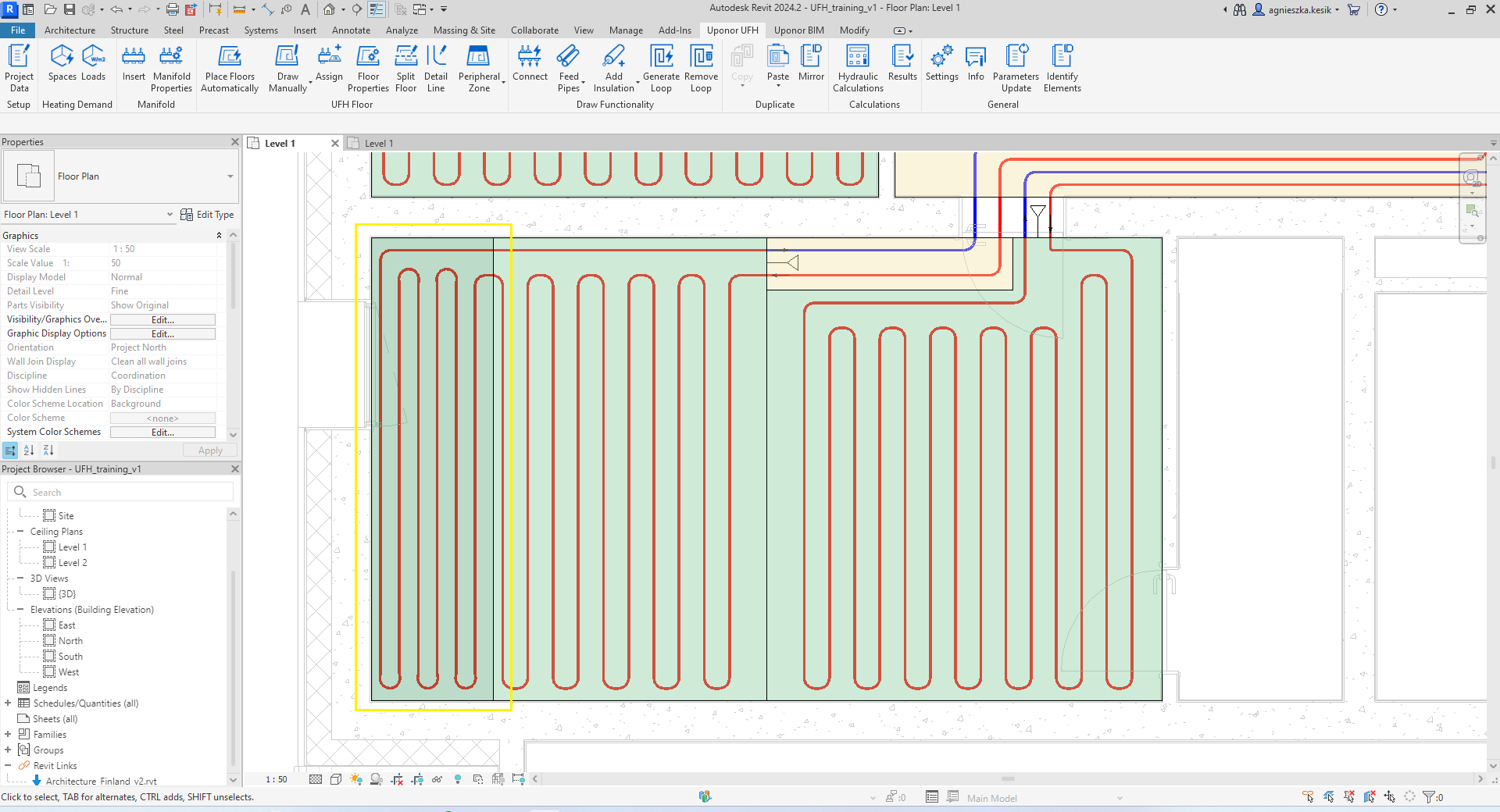Image resolution: width=1500 pixels, height=812 pixels.
Task: Toggle Sun Path in view control bar
Action: pyautogui.click(x=356, y=779)
